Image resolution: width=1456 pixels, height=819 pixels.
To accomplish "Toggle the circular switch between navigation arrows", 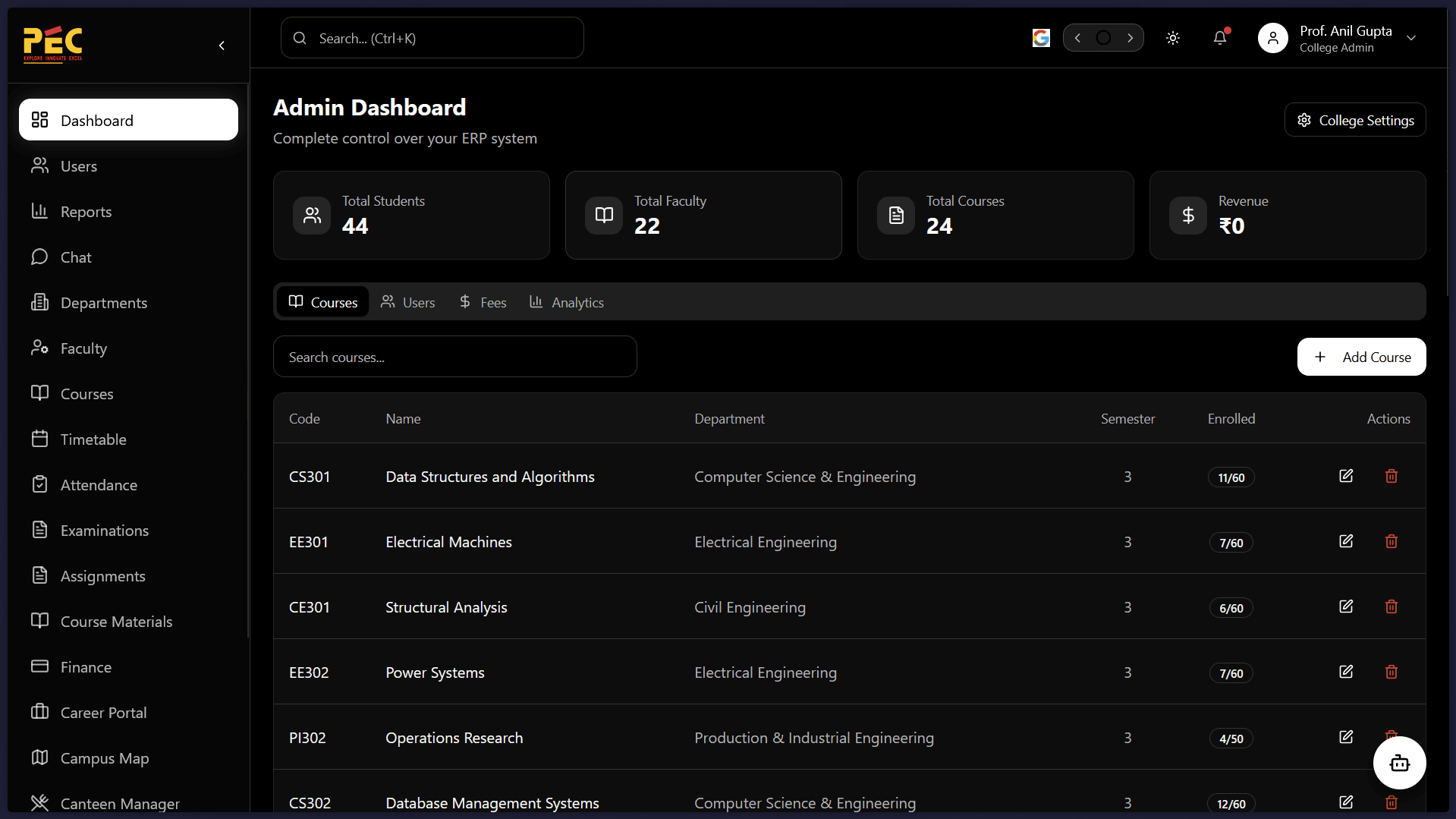I will pos(1103,37).
